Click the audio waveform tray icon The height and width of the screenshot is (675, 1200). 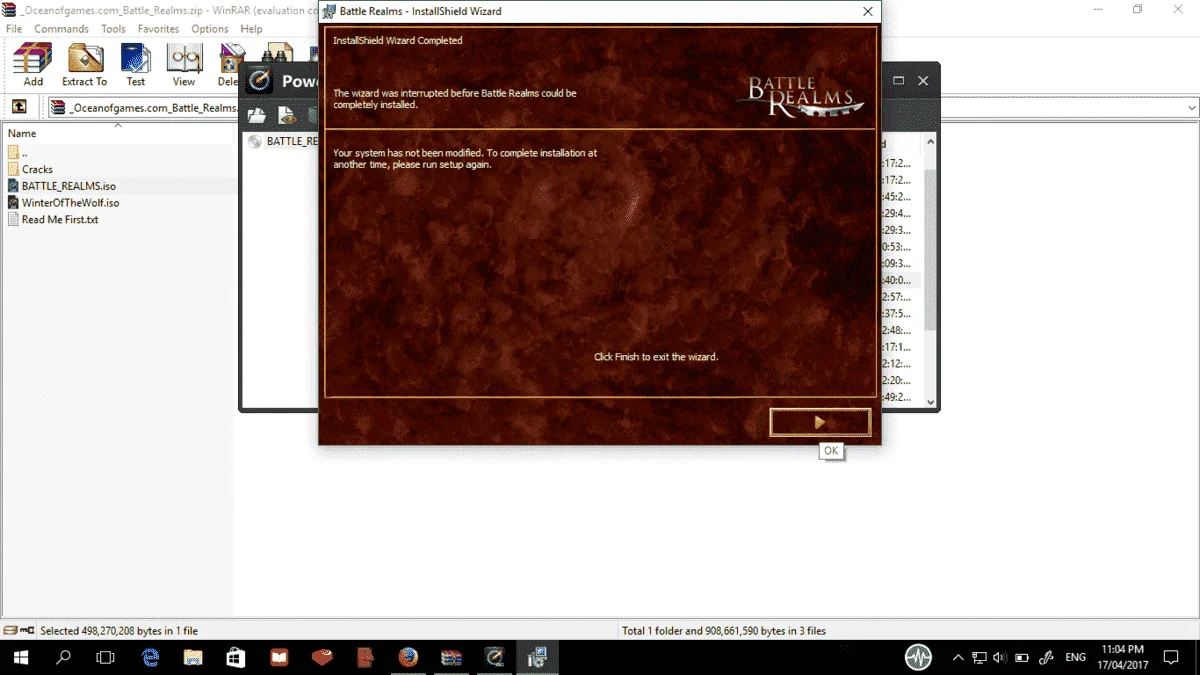tap(918, 657)
